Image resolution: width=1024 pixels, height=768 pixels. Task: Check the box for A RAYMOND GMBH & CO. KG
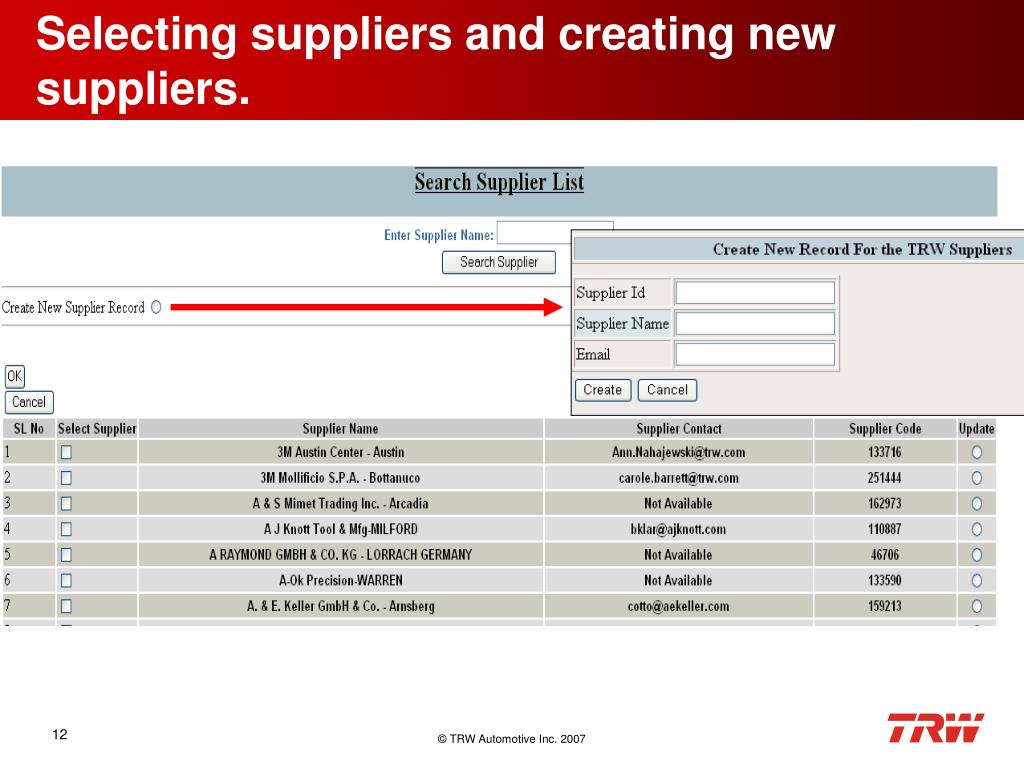pos(66,554)
